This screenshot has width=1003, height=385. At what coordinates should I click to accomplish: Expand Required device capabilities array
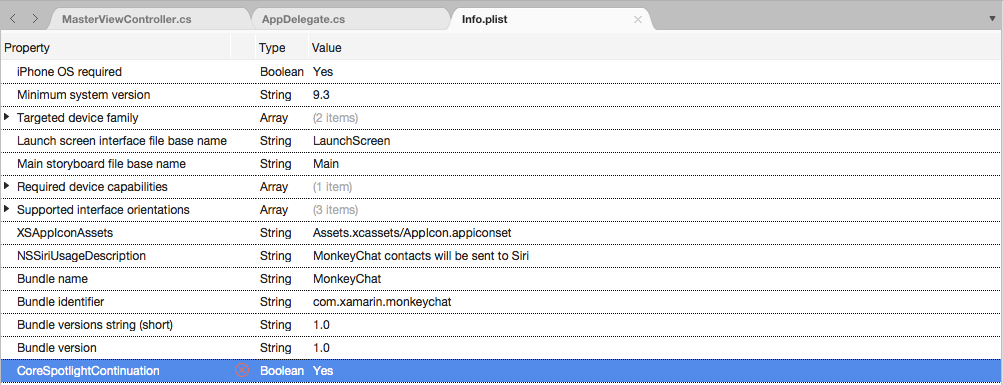[7, 186]
